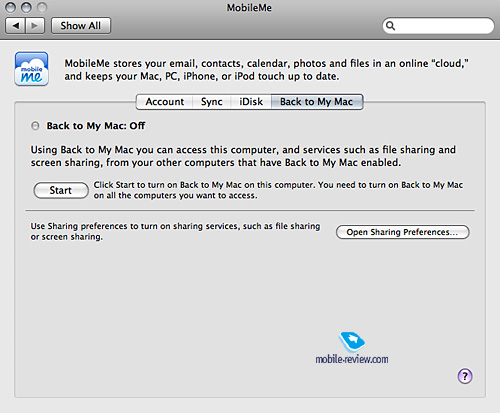Image resolution: width=500 pixels, height=413 pixels.
Task: Switch to the Sync tab
Action: point(212,102)
